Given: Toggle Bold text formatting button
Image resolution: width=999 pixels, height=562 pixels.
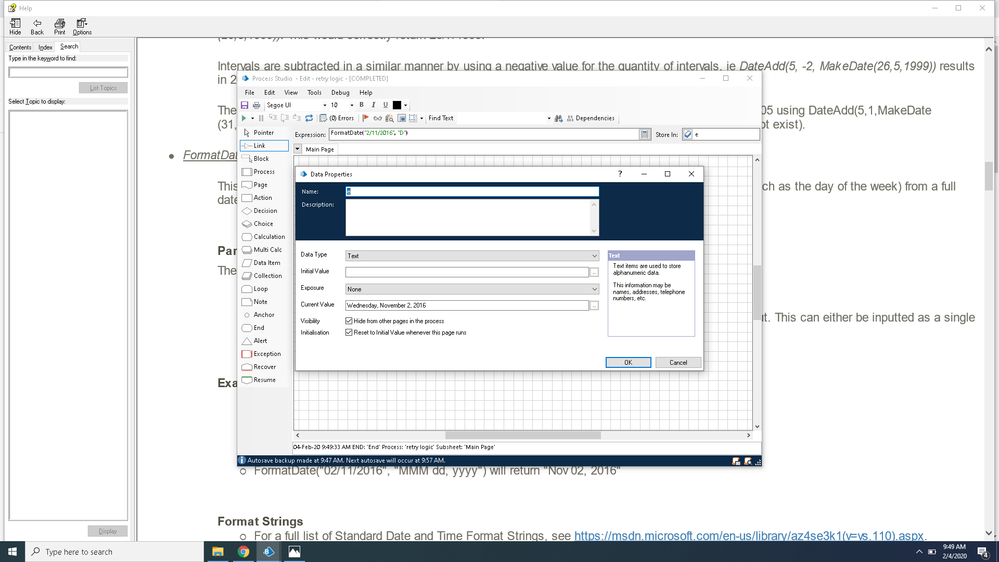Looking at the screenshot, I should pyautogui.click(x=361, y=105).
